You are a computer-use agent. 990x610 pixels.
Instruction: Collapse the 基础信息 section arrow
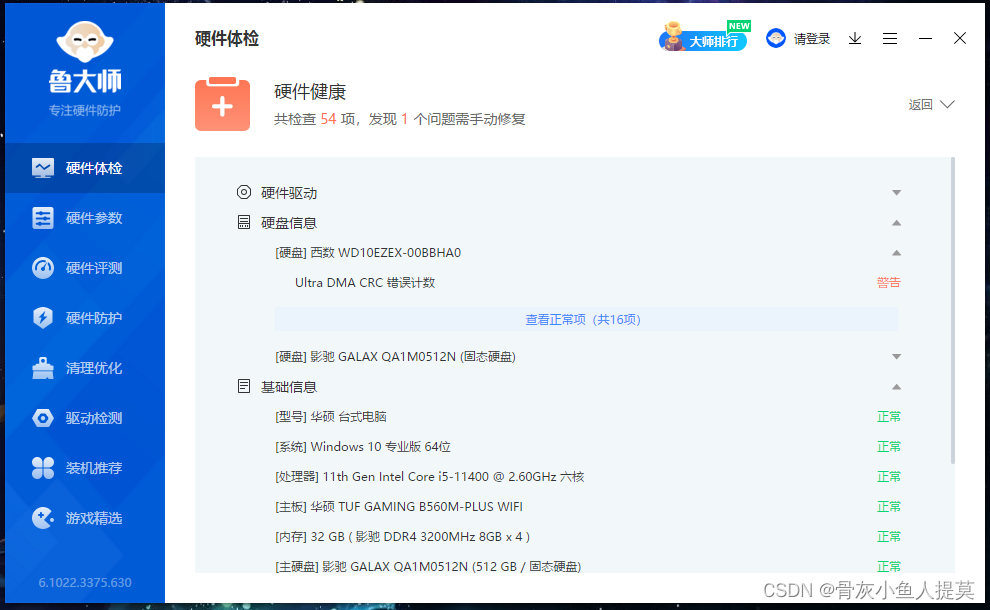coord(897,386)
